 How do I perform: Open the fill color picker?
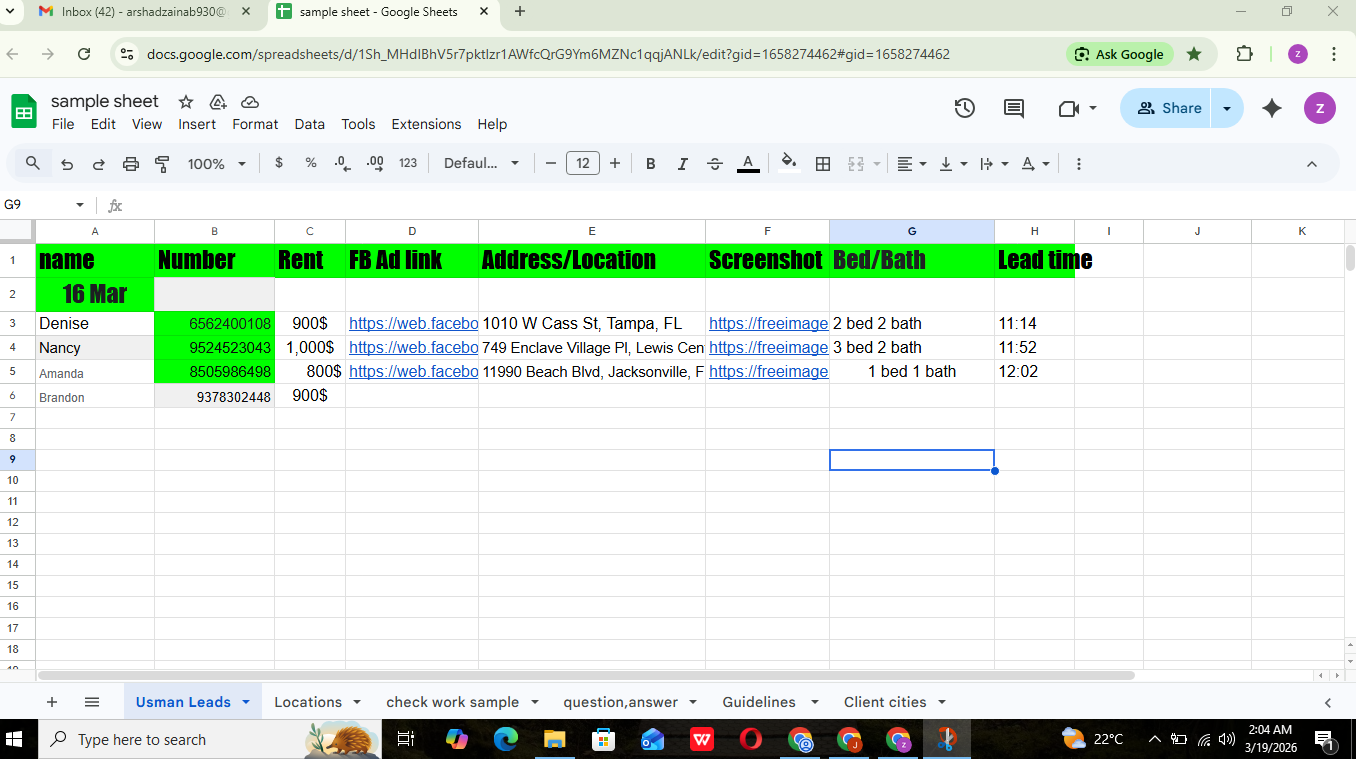(789, 163)
